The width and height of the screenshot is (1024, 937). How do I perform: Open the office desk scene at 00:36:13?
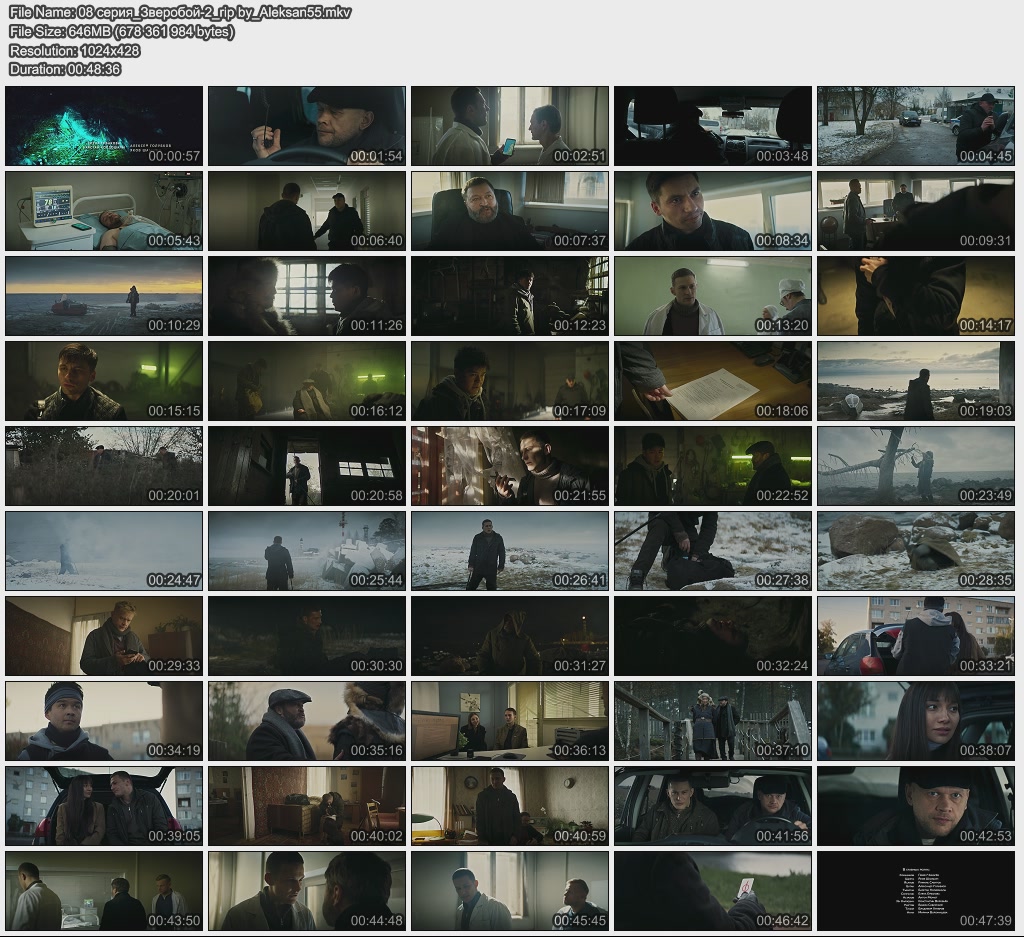tap(510, 721)
